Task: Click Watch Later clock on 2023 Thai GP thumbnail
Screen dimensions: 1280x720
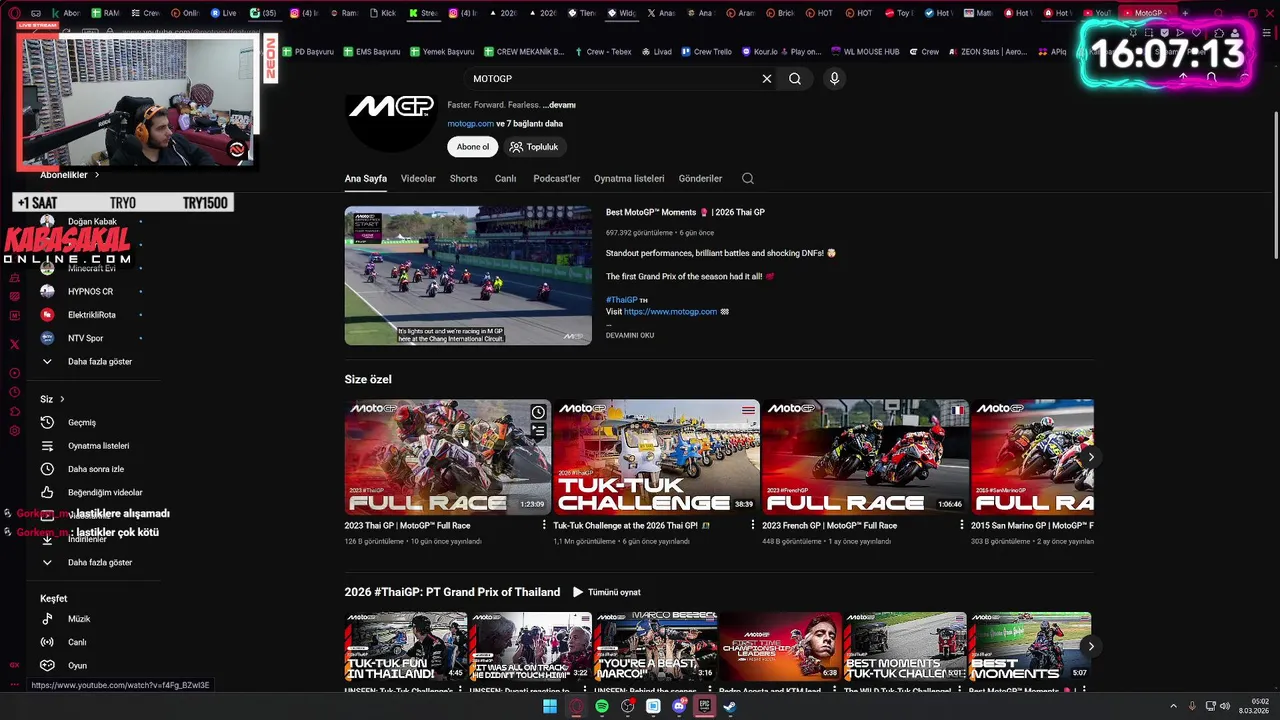Action: pos(538,412)
